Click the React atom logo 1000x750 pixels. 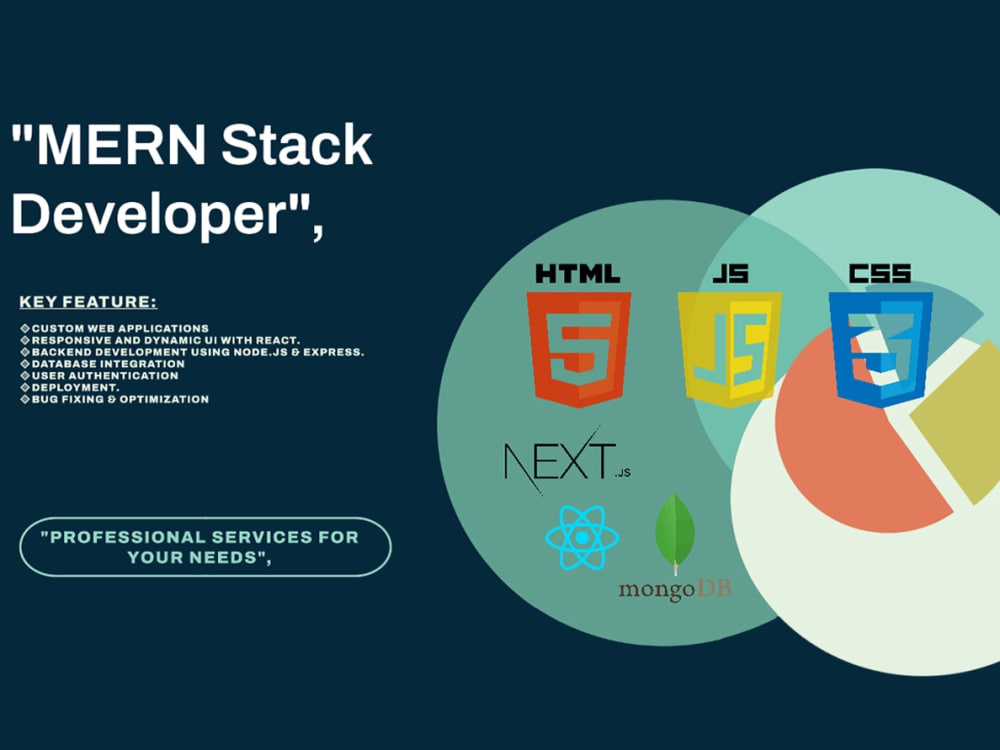[582, 538]
